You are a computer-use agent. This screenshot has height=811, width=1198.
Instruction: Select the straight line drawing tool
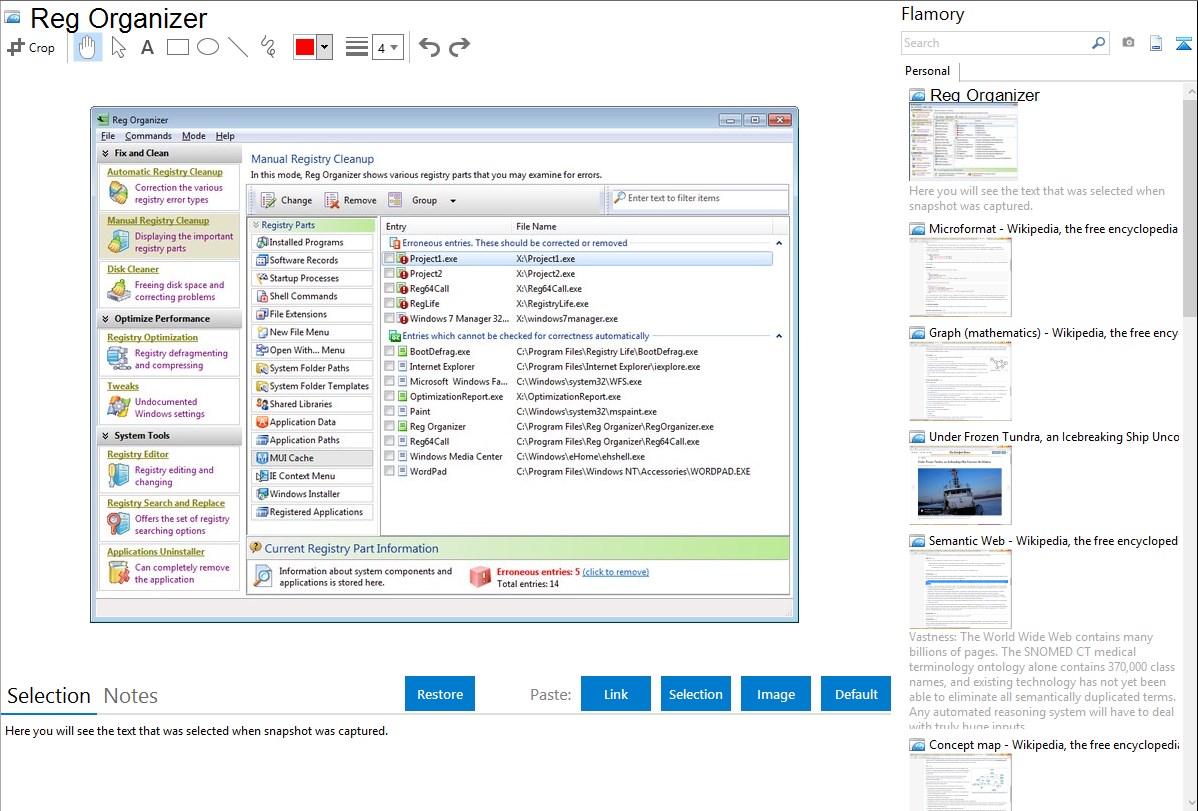coord(238,47)
